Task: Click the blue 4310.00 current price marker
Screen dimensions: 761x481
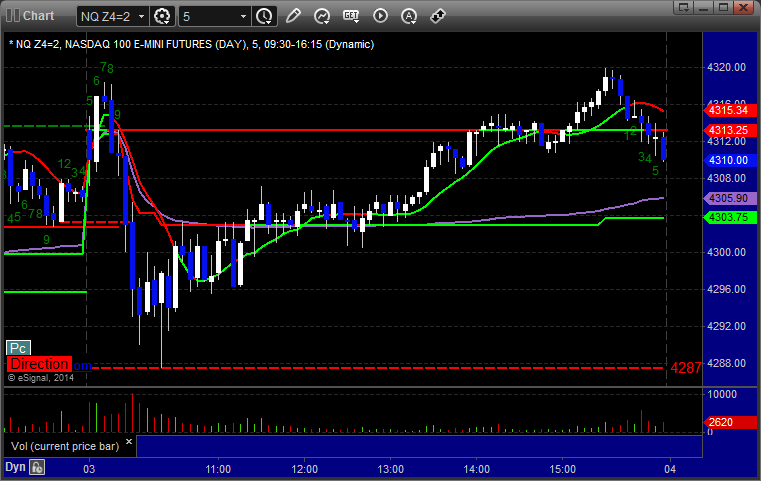Action: pyautogui.click(x=729, y=160)
